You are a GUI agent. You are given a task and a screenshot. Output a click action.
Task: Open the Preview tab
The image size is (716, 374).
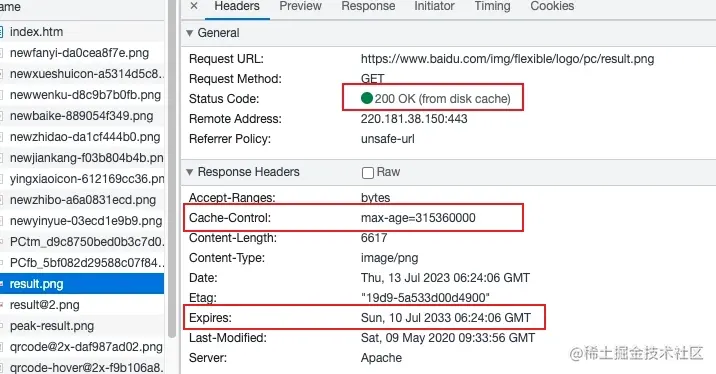[x=300, y=6]
